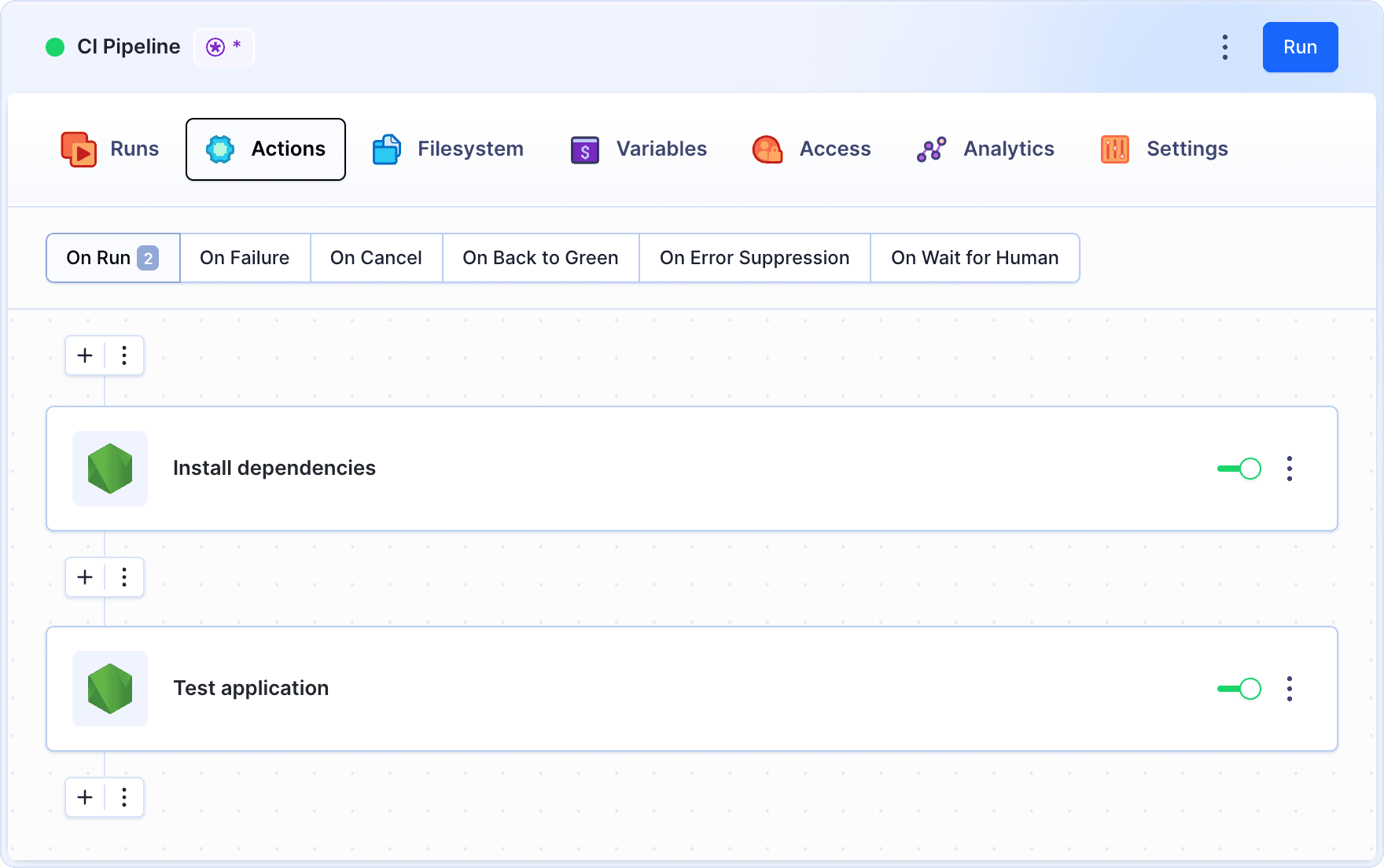The width and height of the screenshot is (1384, 868).
Task: Click the blue Run button
Action: coord(1300,47)
